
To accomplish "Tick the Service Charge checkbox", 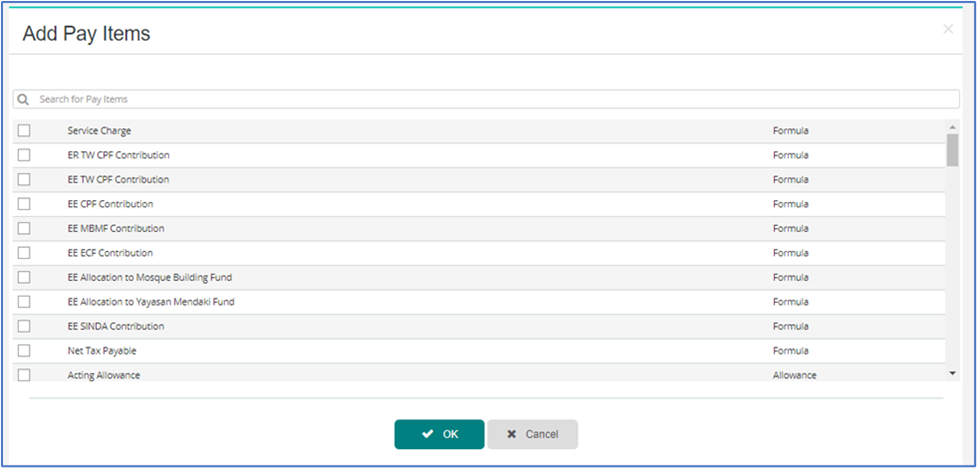I will point(24,131).
